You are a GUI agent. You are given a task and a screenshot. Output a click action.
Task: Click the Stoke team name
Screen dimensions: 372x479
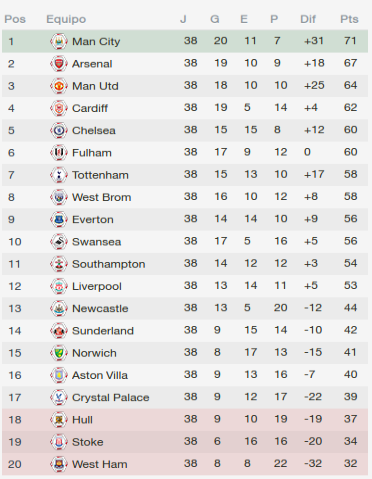(88, 442)
